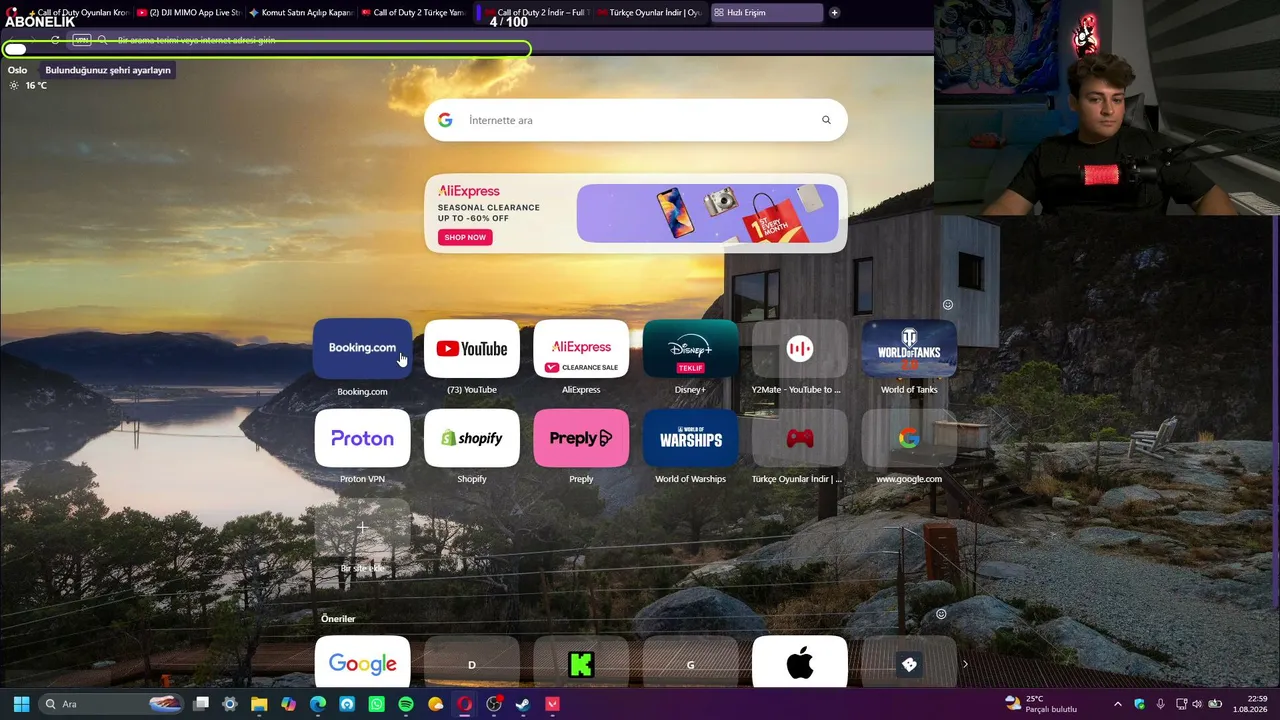This screenshot has height=720, width=1280.
Task: Open the D suggestion tile
Action: point(472,663)
